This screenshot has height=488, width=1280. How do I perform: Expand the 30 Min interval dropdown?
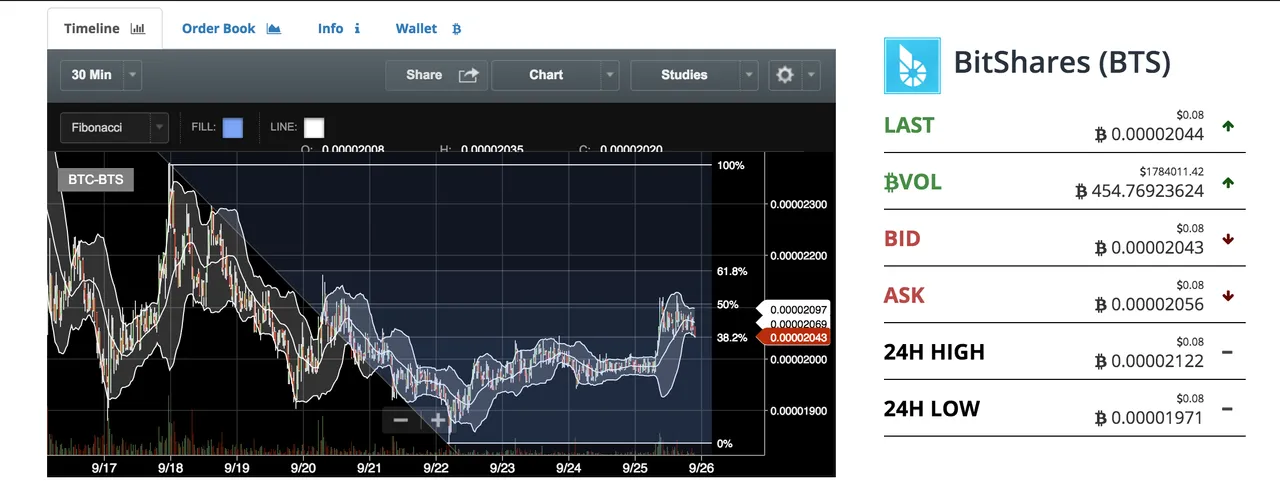[133, 75]
